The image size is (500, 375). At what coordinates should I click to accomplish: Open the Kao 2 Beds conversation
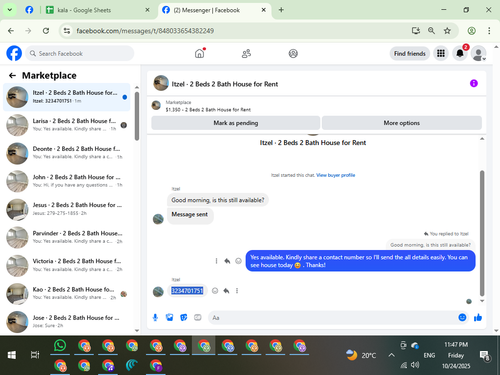[x=67, y=294]
